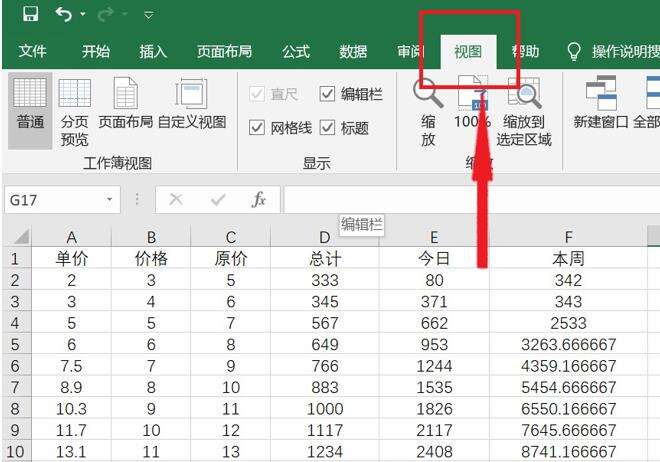This screenshot has height=462, width=660.
Task: Click cell containing 883
Action: (325, 387)
